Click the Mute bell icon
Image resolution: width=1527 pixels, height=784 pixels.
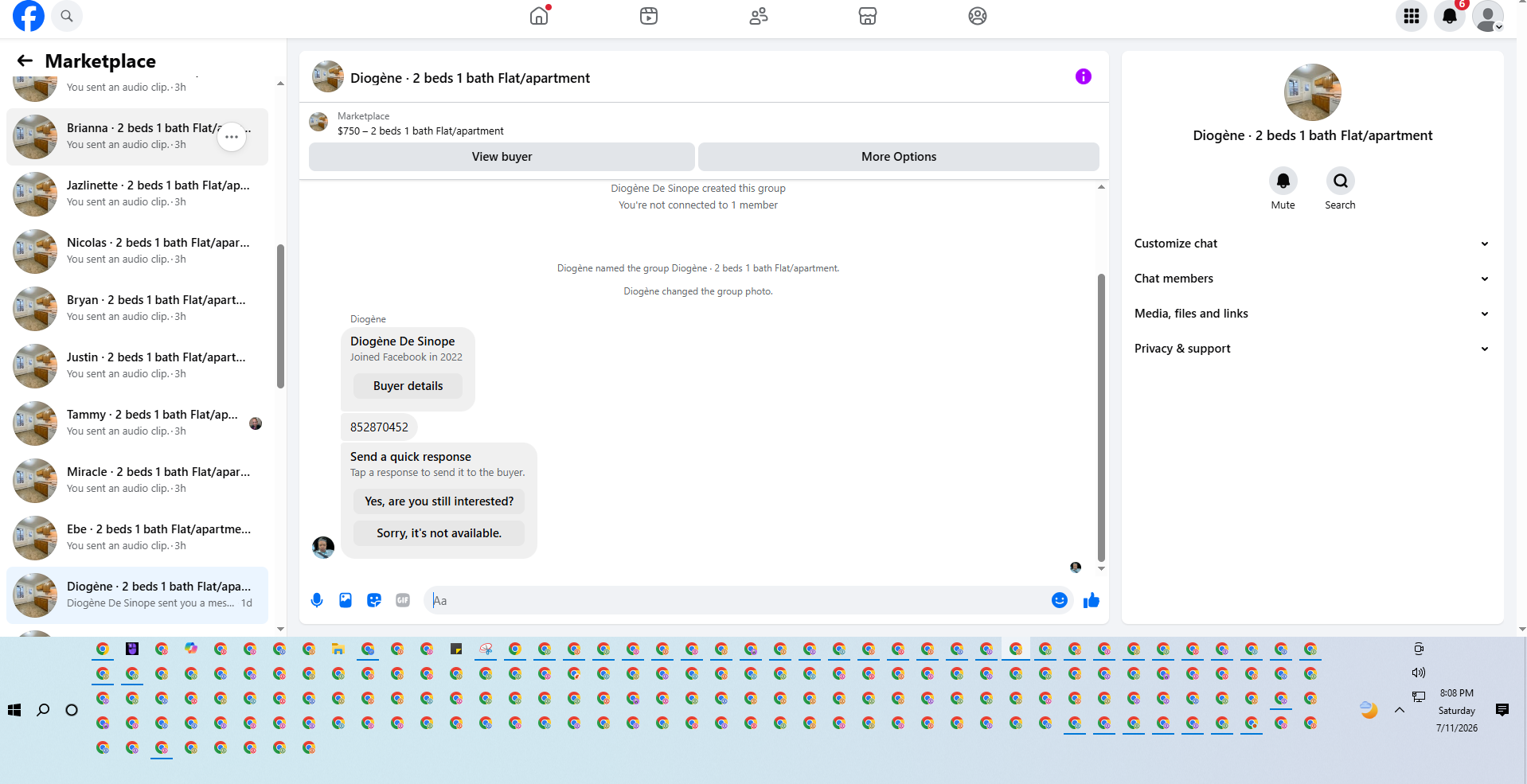(1283, 181)
